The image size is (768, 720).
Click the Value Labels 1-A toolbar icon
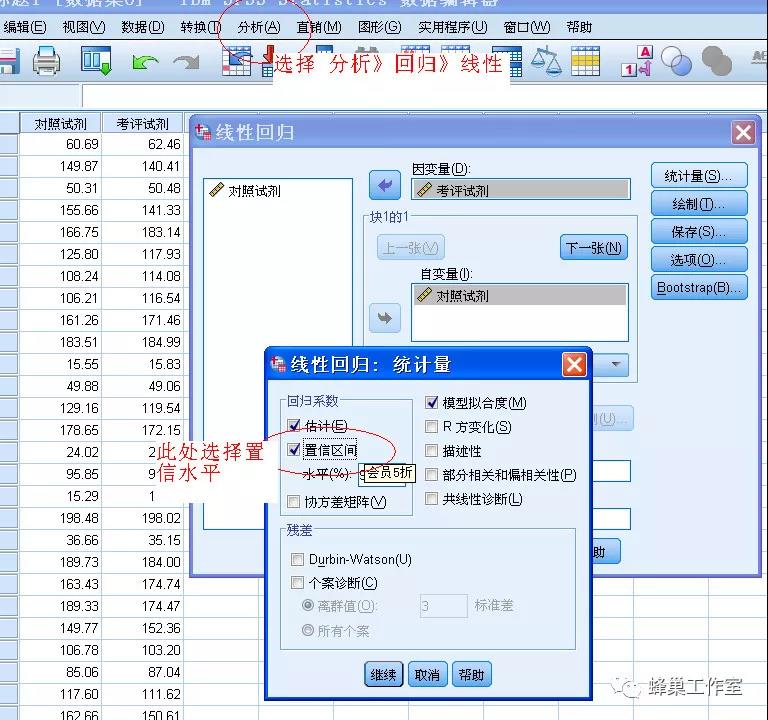tap(637, 62)
